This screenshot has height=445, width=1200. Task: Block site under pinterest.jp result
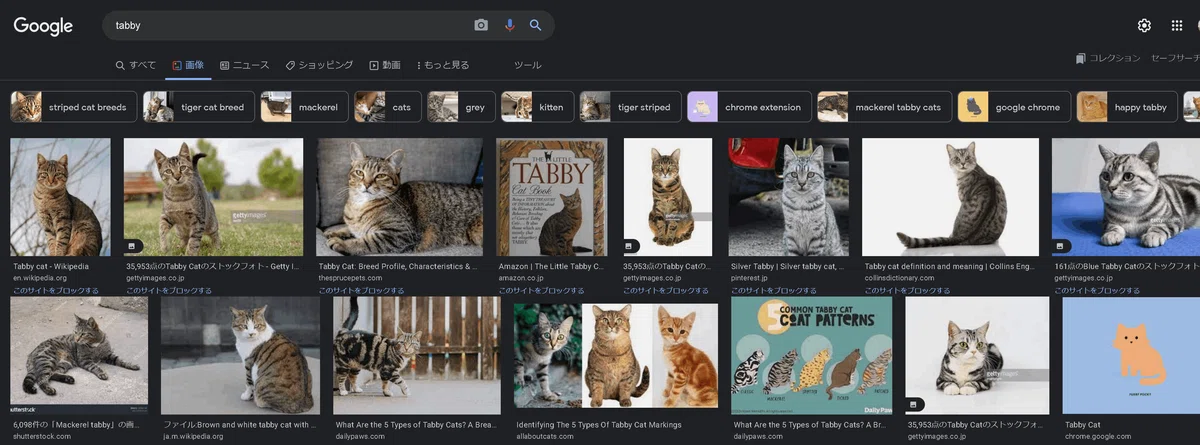coord(775,290)
